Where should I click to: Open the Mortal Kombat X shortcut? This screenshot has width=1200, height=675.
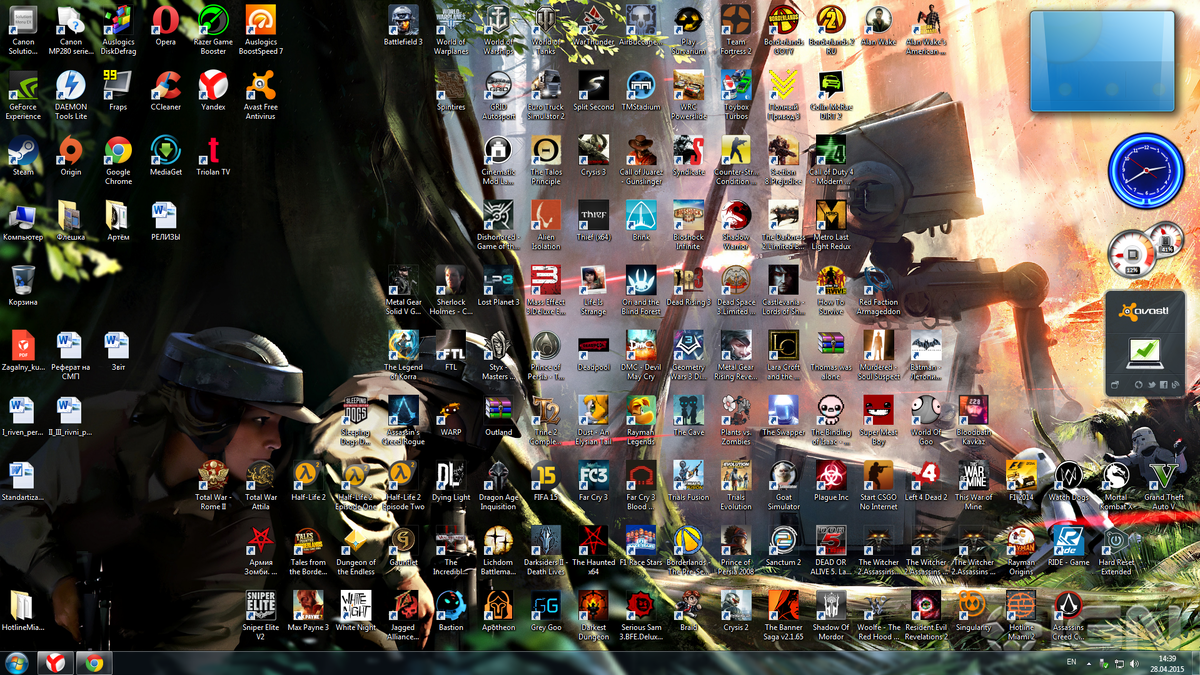[x=1116, y=483]
